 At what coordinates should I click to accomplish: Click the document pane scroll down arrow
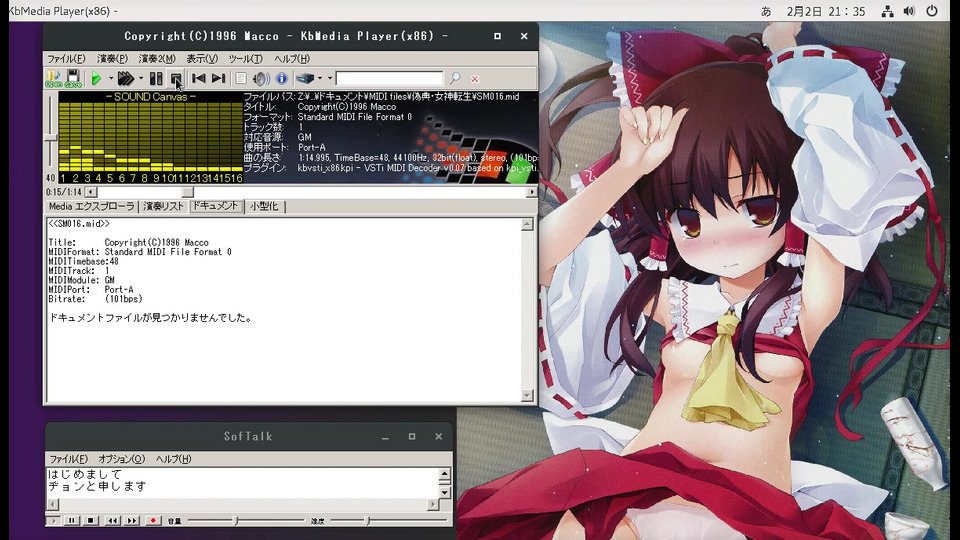pos(527,396)
